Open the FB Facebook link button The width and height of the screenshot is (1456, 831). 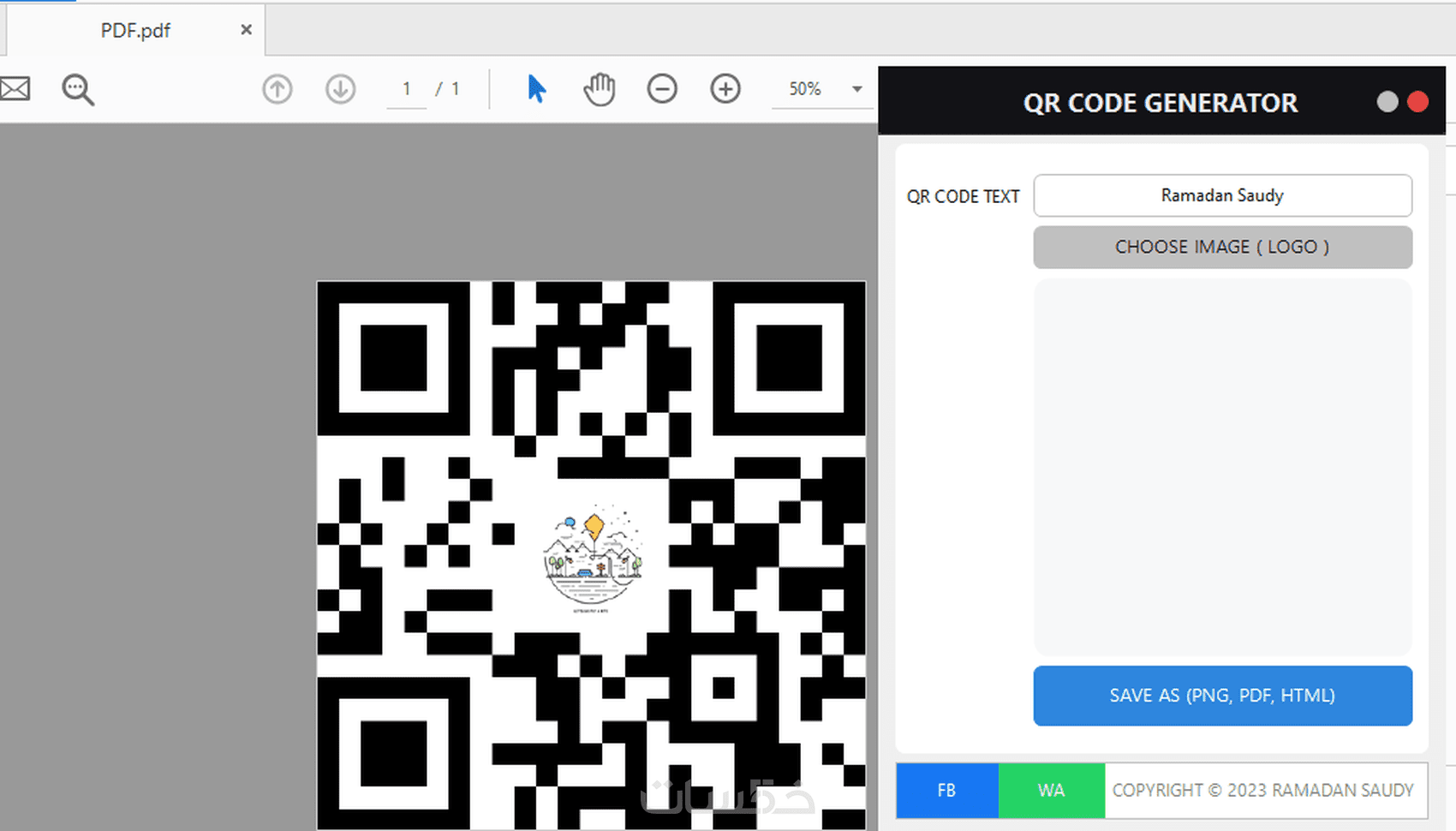pos(947,791)
